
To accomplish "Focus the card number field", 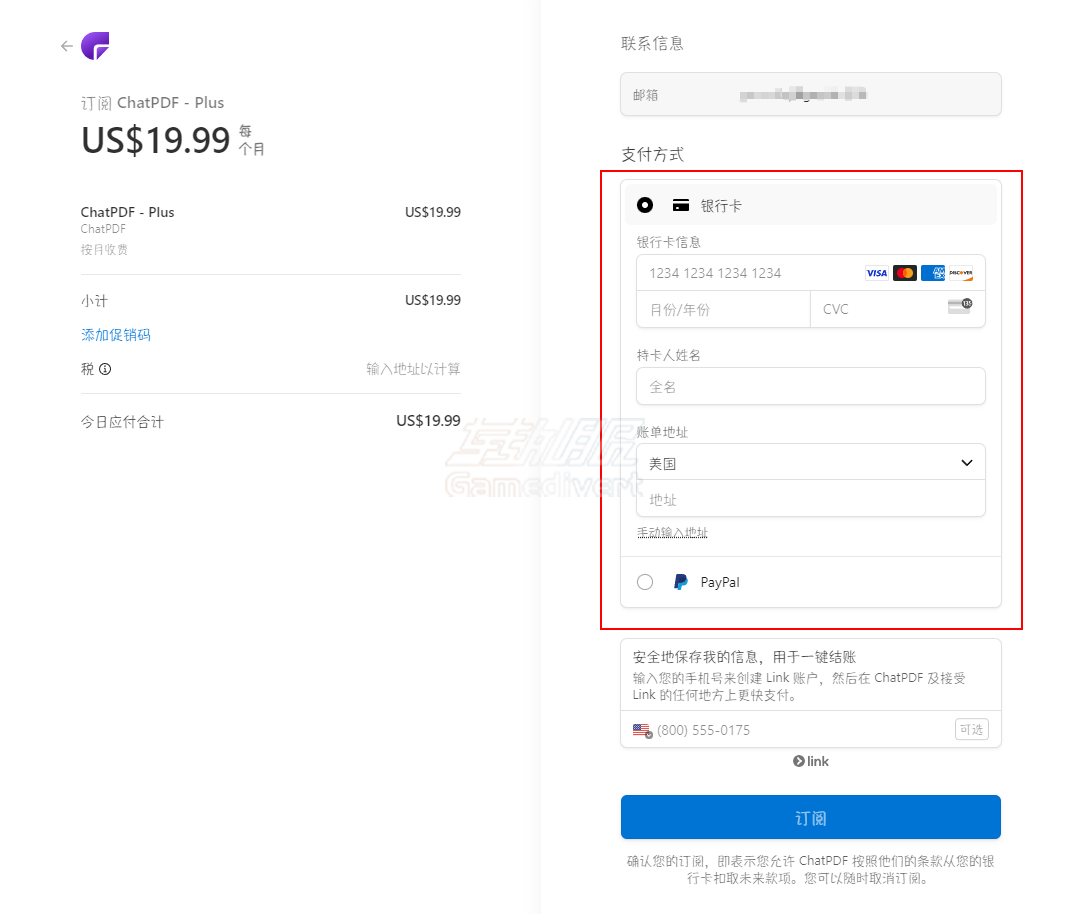I will 811,273.
